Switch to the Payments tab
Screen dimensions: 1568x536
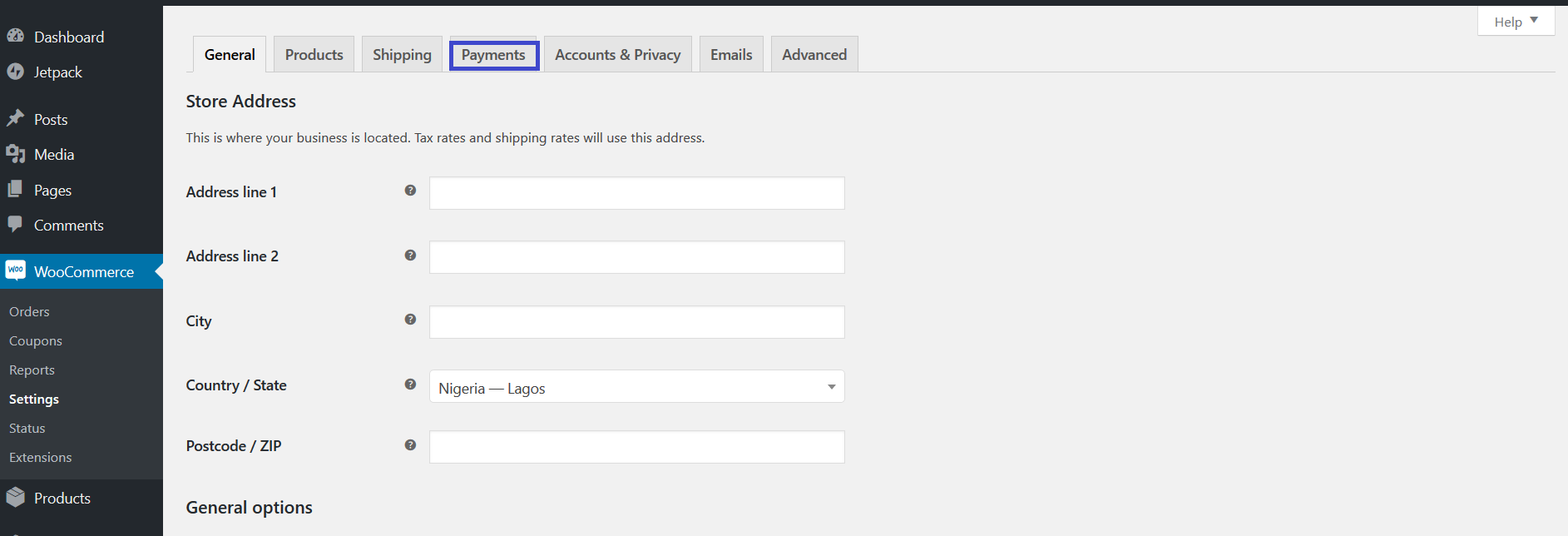pos(494,55)
